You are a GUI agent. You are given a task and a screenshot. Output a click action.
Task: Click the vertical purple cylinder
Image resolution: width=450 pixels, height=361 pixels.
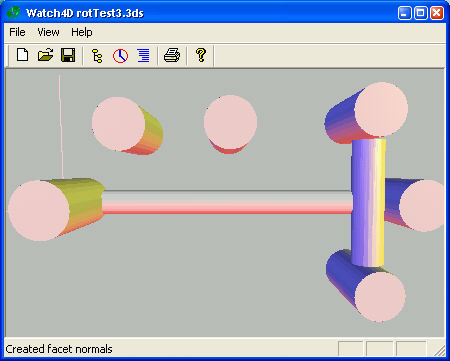click(368, 203)
